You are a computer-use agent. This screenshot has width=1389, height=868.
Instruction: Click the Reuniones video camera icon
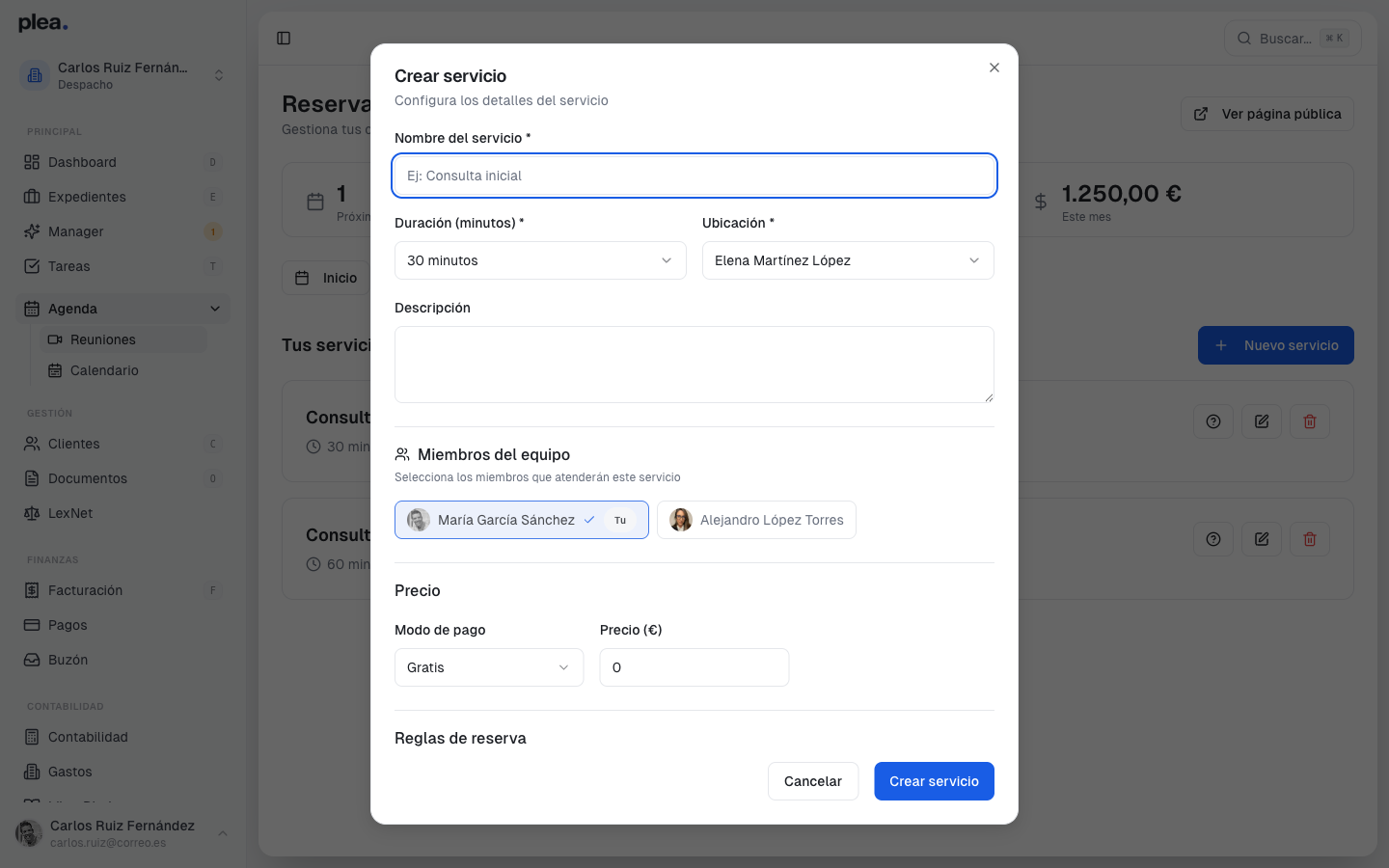(x=55, y=339)
